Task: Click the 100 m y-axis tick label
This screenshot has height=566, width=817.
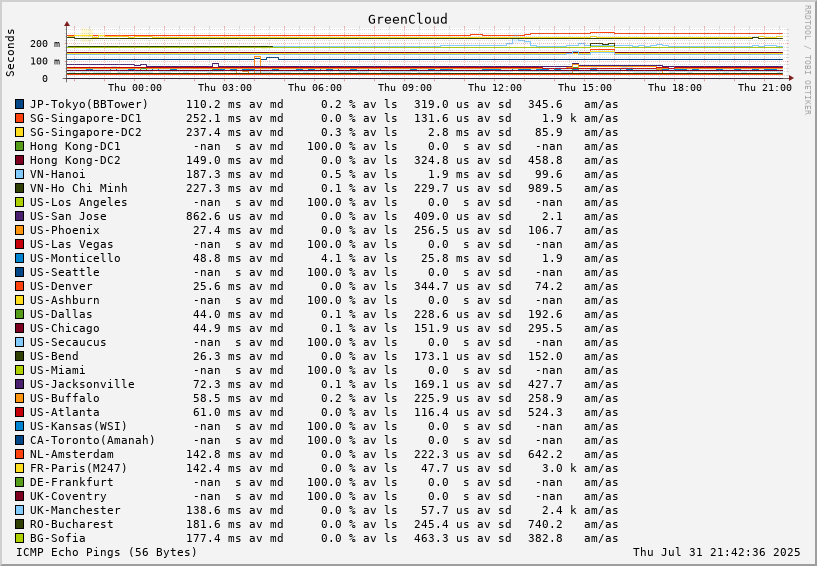Action: 45,61
